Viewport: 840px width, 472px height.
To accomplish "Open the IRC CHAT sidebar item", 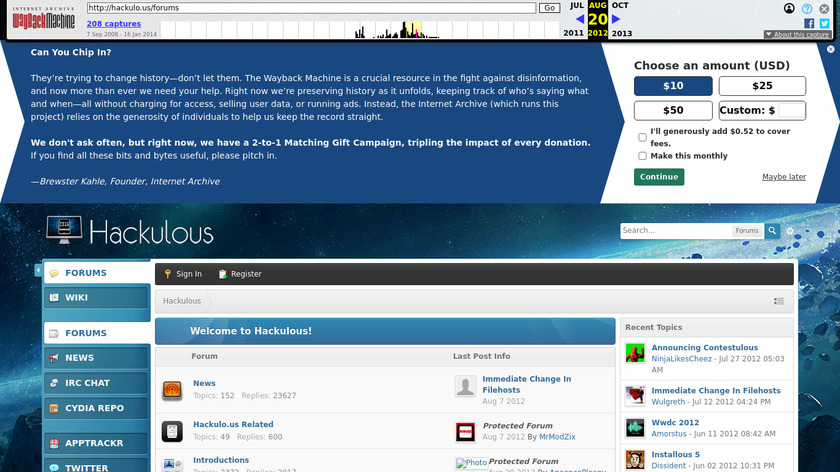I will [x=96, y=383].
